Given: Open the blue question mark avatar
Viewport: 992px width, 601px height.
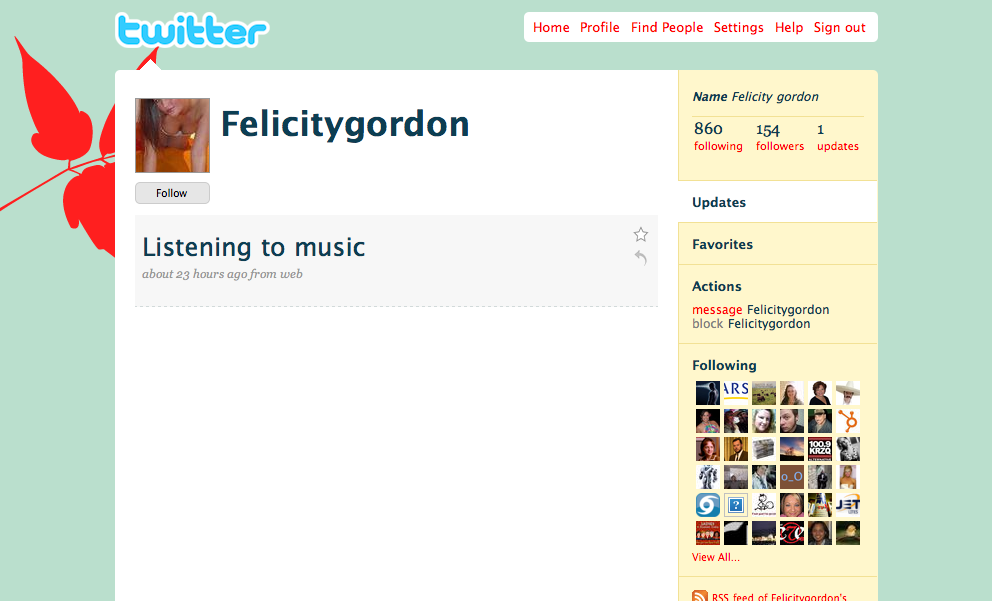Looking at the screenshot, I should [x=736, y=505].
